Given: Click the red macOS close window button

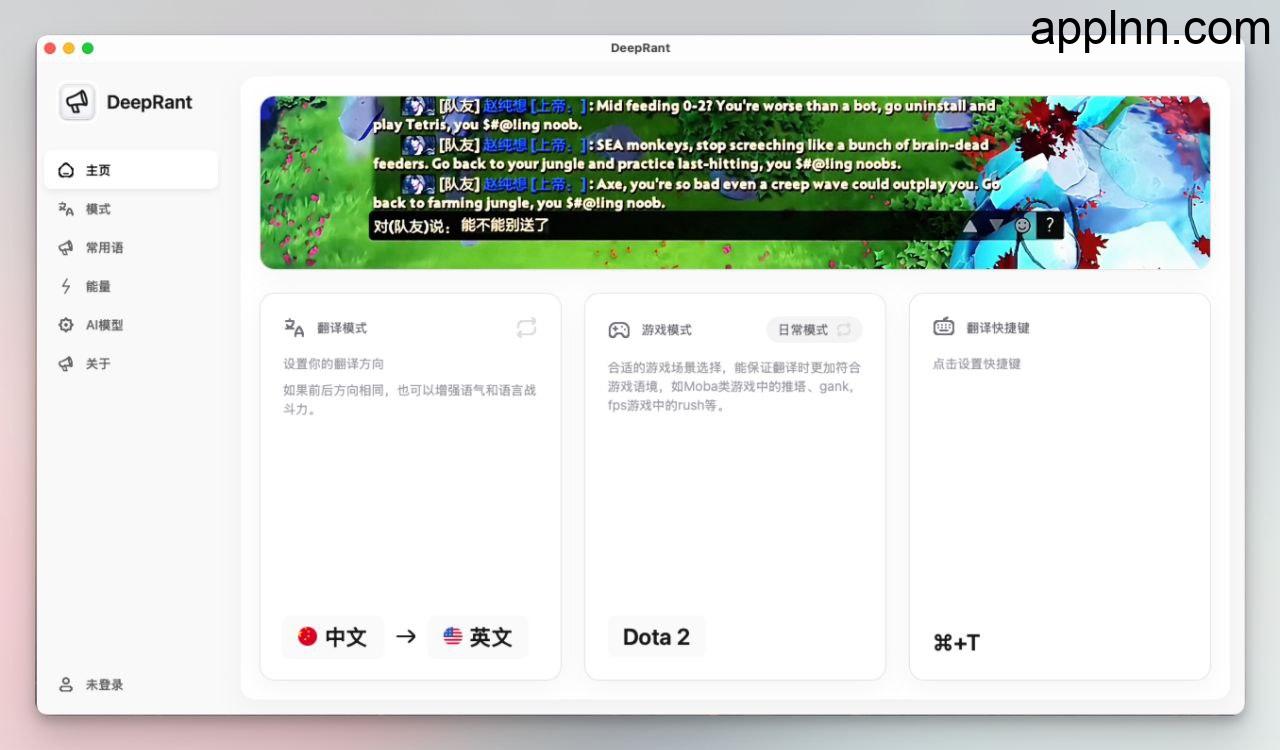Looking at the screenshot, I should (50, 48).
